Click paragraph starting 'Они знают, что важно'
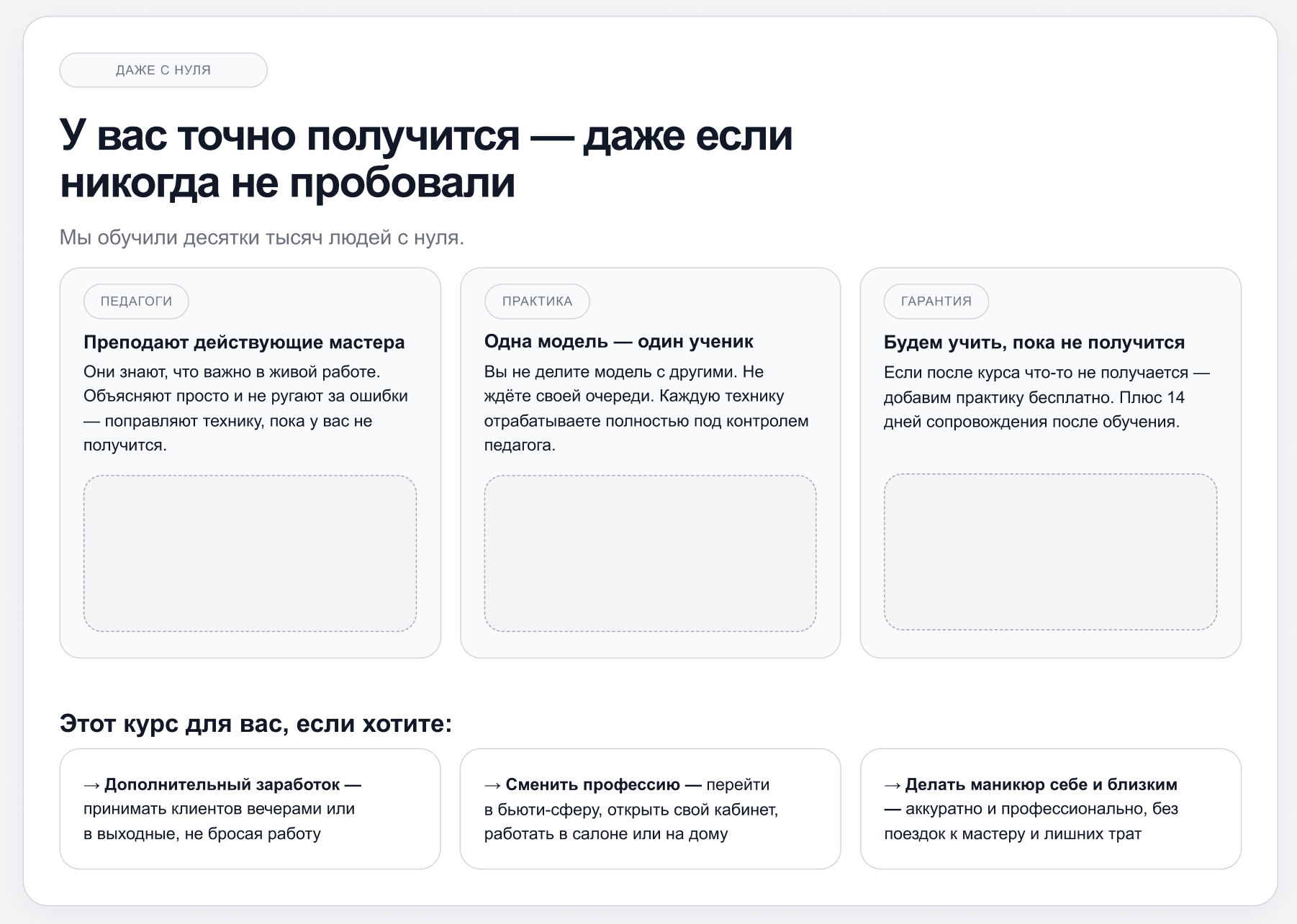The height and width of the screenshot is (924, 1297). (x=245, y=408)
